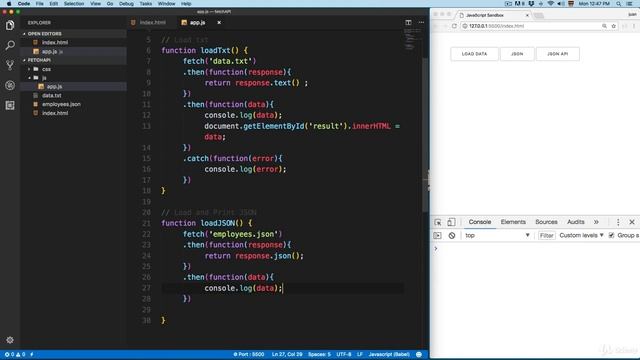Open data.txt in the explorer
This screenshot has height=360, width=640.
coord(51,96)
